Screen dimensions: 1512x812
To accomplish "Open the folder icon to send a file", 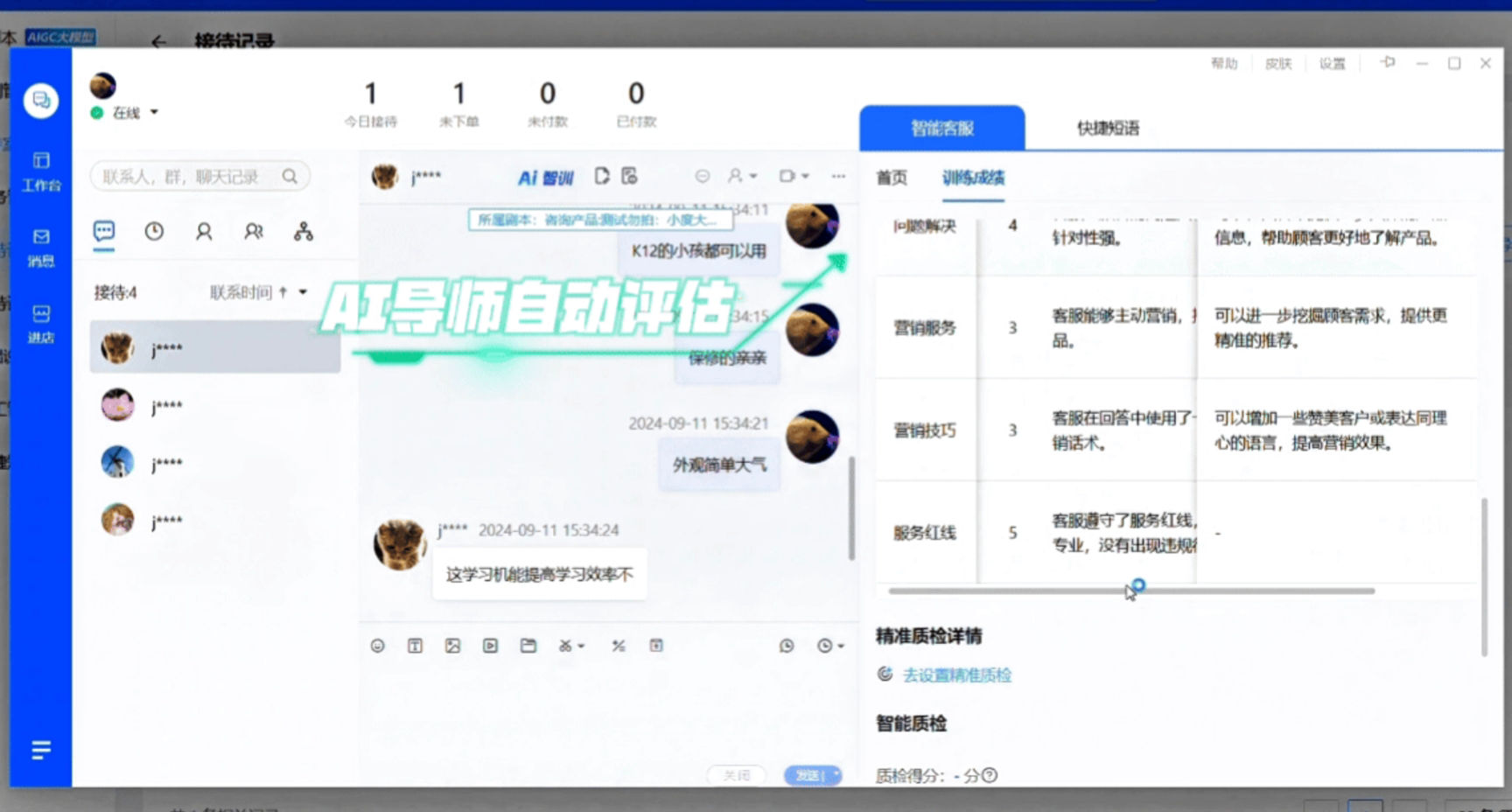I will click(528, 646).
